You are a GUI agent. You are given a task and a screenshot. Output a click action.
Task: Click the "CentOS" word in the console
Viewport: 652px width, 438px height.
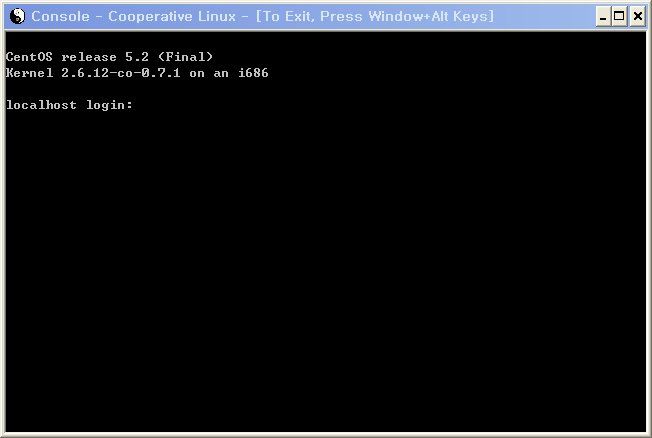29,57
